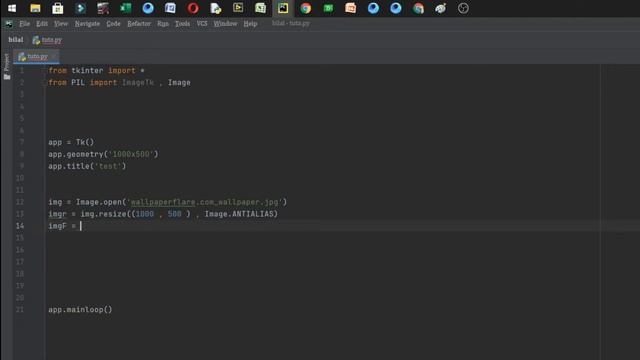Click gutter line number 14
640x360 pixels.
(x=20, y=226)
